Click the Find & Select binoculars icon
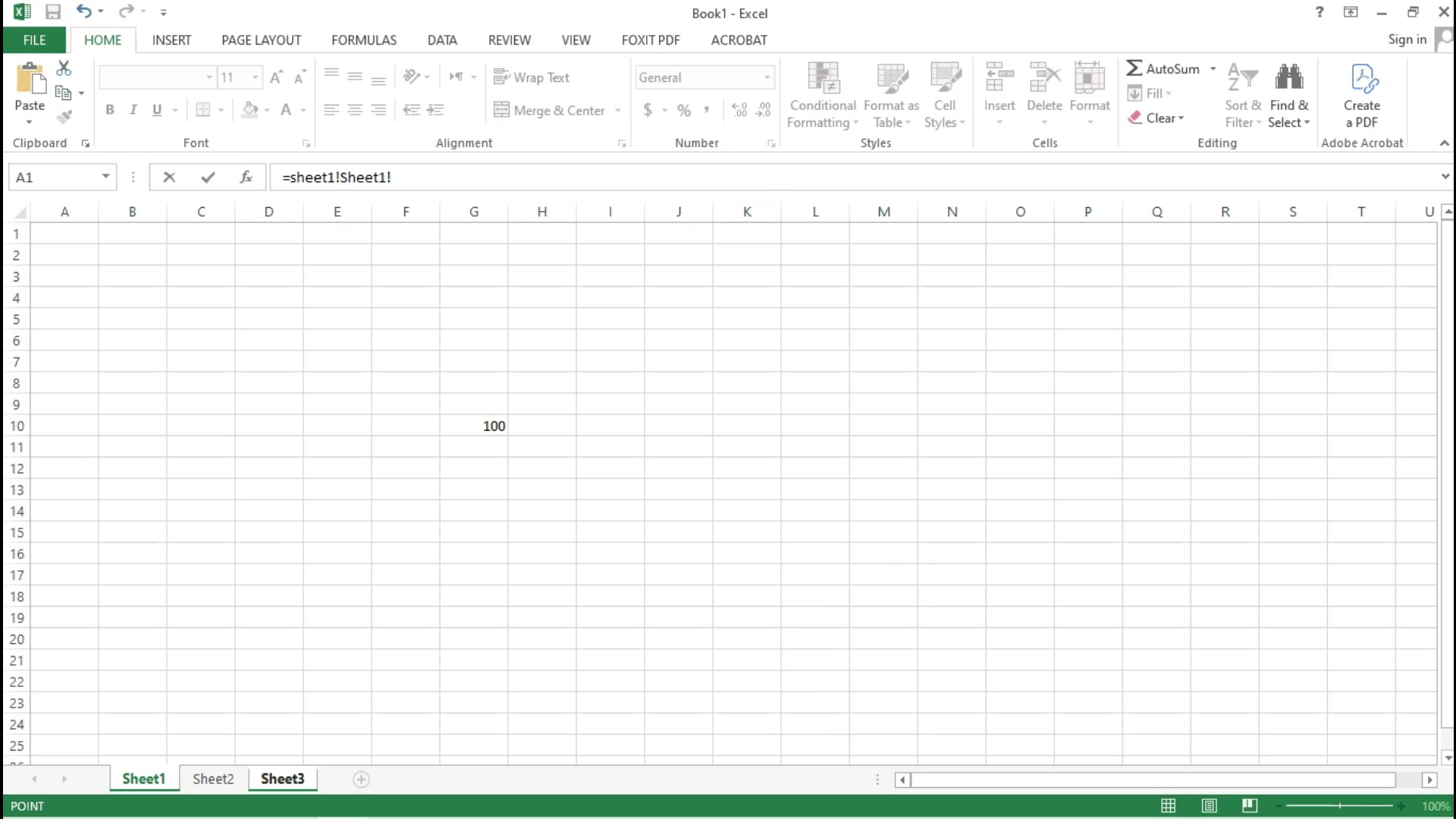 click(1288, 77)
